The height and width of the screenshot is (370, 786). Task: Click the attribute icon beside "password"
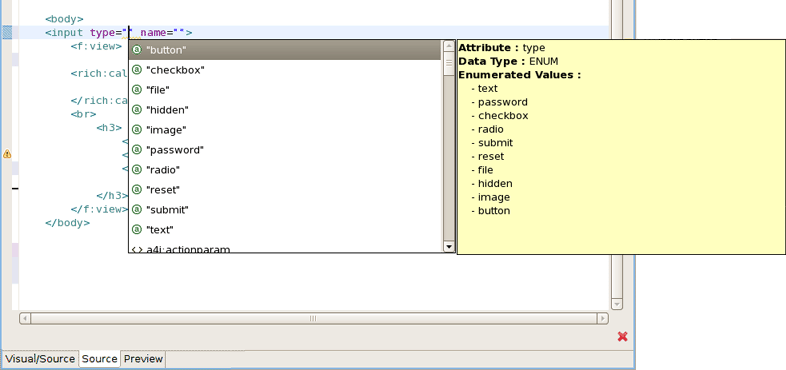coord(136,149)
